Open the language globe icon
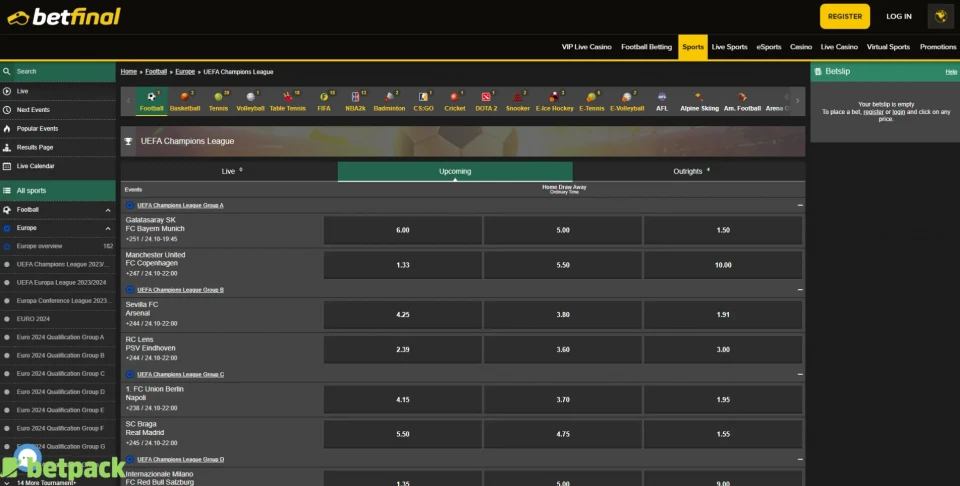 point(940,16)
